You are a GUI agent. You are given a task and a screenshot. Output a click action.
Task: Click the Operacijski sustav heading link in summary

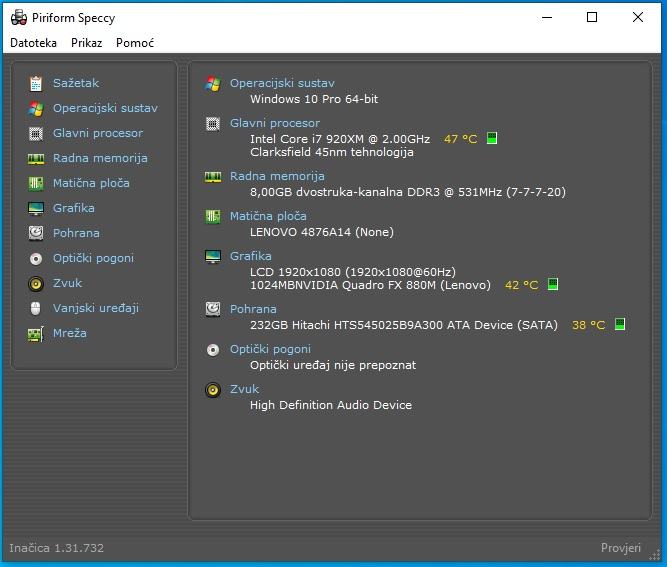point(282,83)
